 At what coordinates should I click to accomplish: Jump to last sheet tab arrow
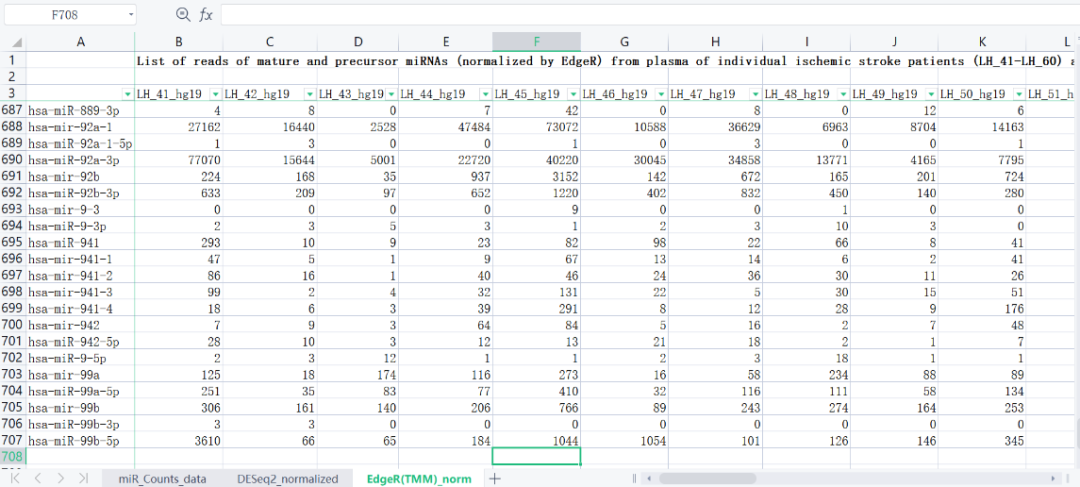pos(83,478)
